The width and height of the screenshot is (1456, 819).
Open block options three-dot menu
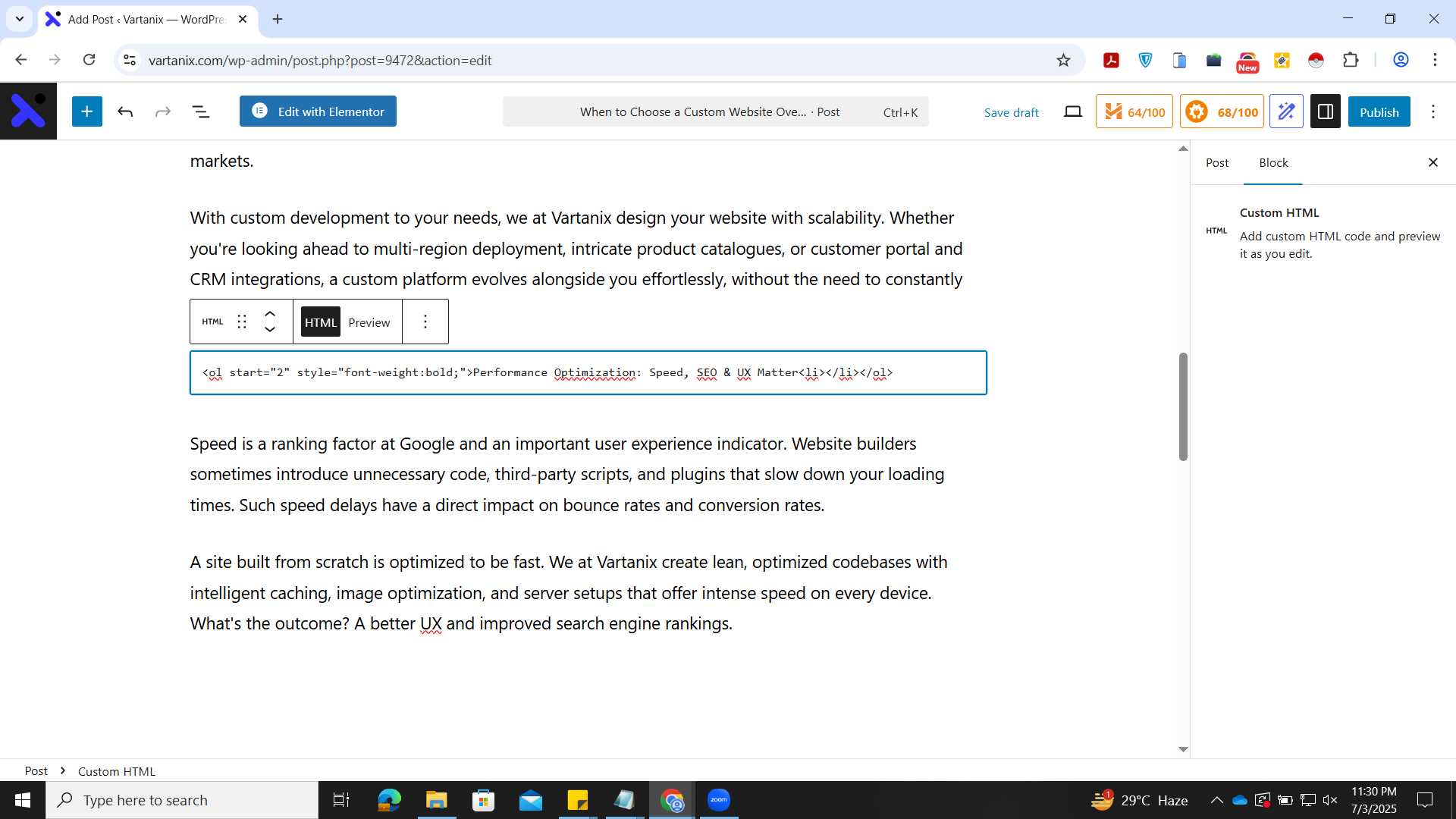(x=425, y=322)
